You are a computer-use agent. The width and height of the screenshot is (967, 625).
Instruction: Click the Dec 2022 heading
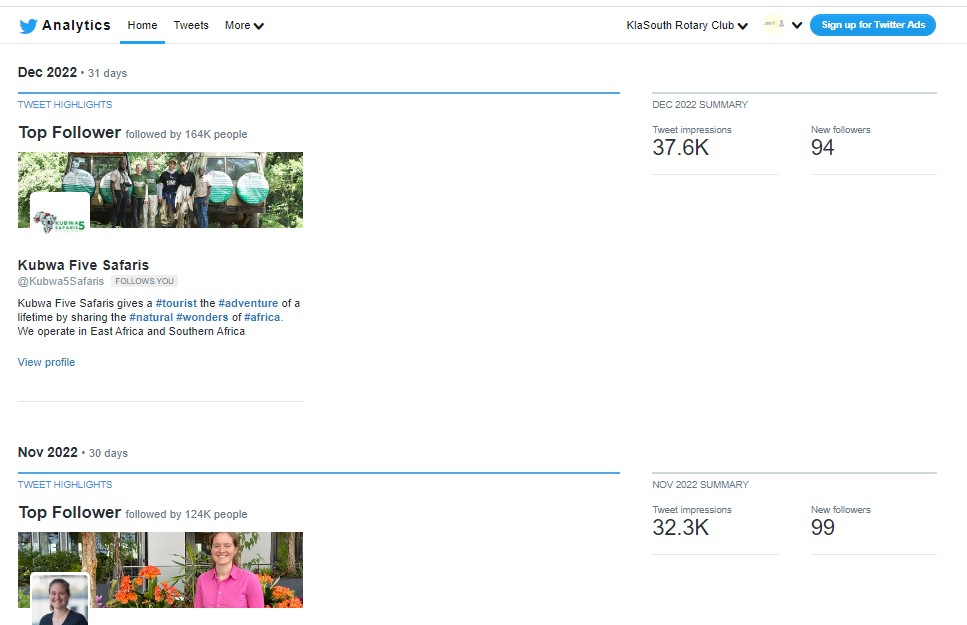[47, 72]
